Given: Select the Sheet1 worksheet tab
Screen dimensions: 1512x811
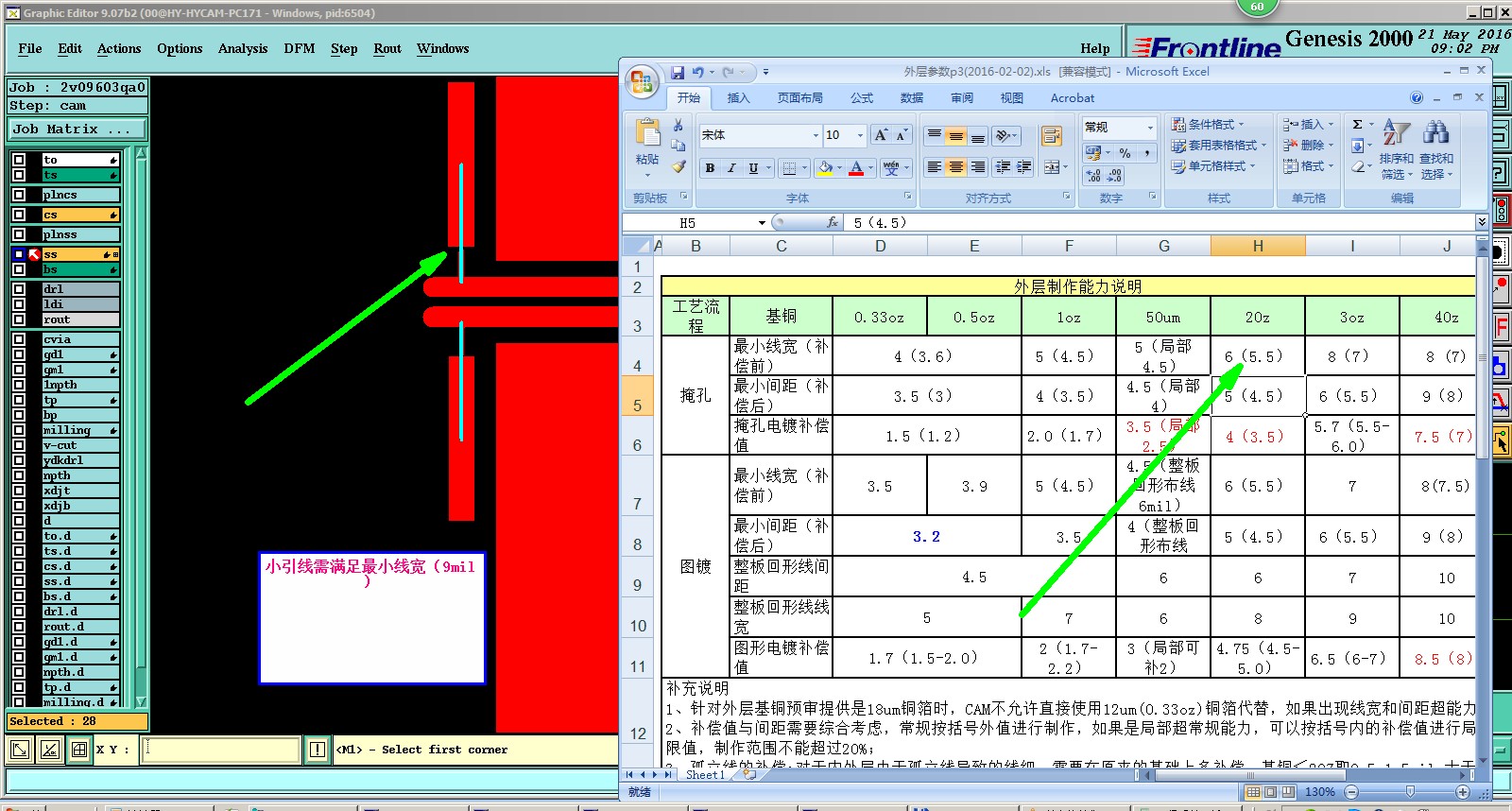Looking at the screenshot, I should point(705,775).
